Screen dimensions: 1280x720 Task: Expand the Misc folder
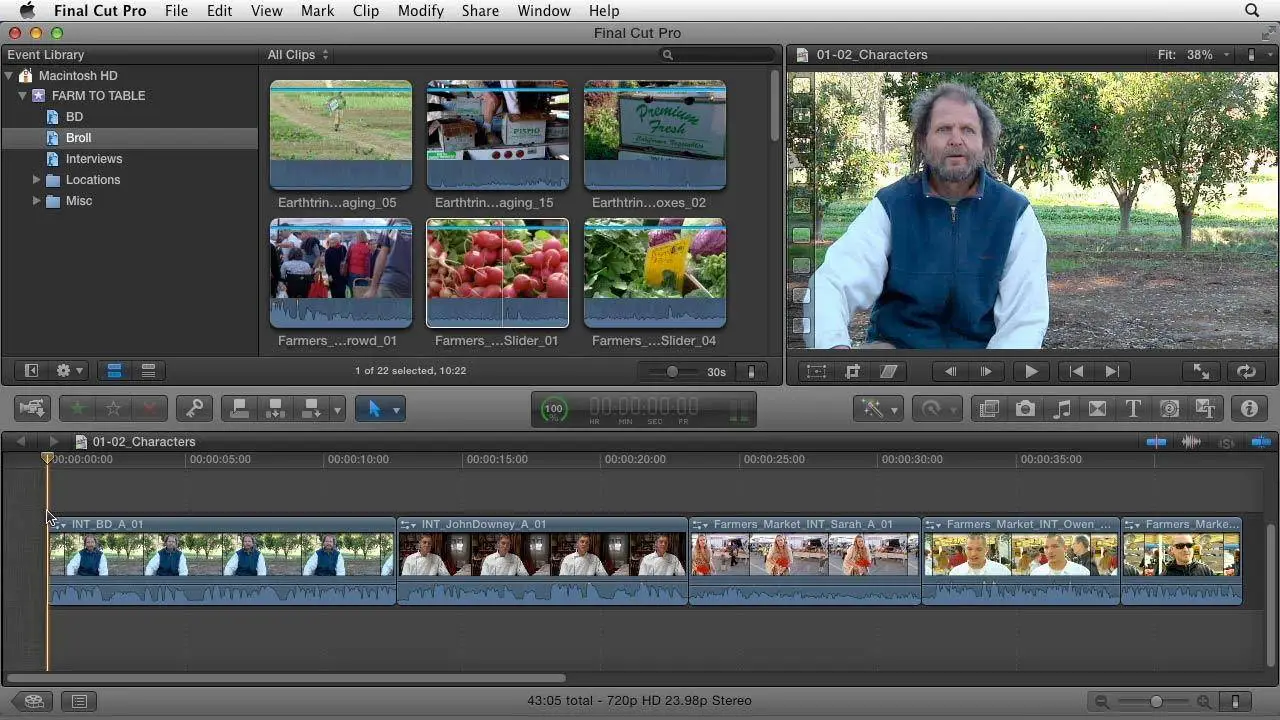pyautogui.click(x=37, y=201)
